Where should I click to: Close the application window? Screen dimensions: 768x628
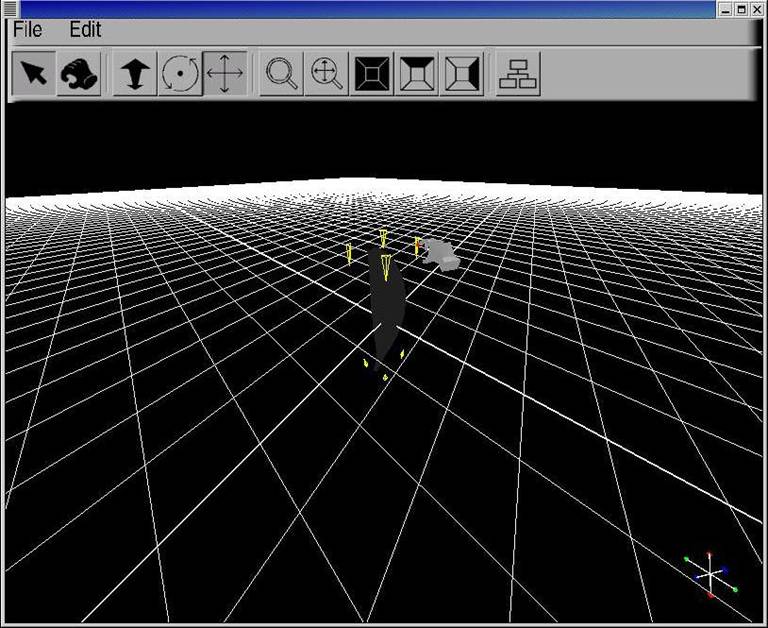(757, 9)
